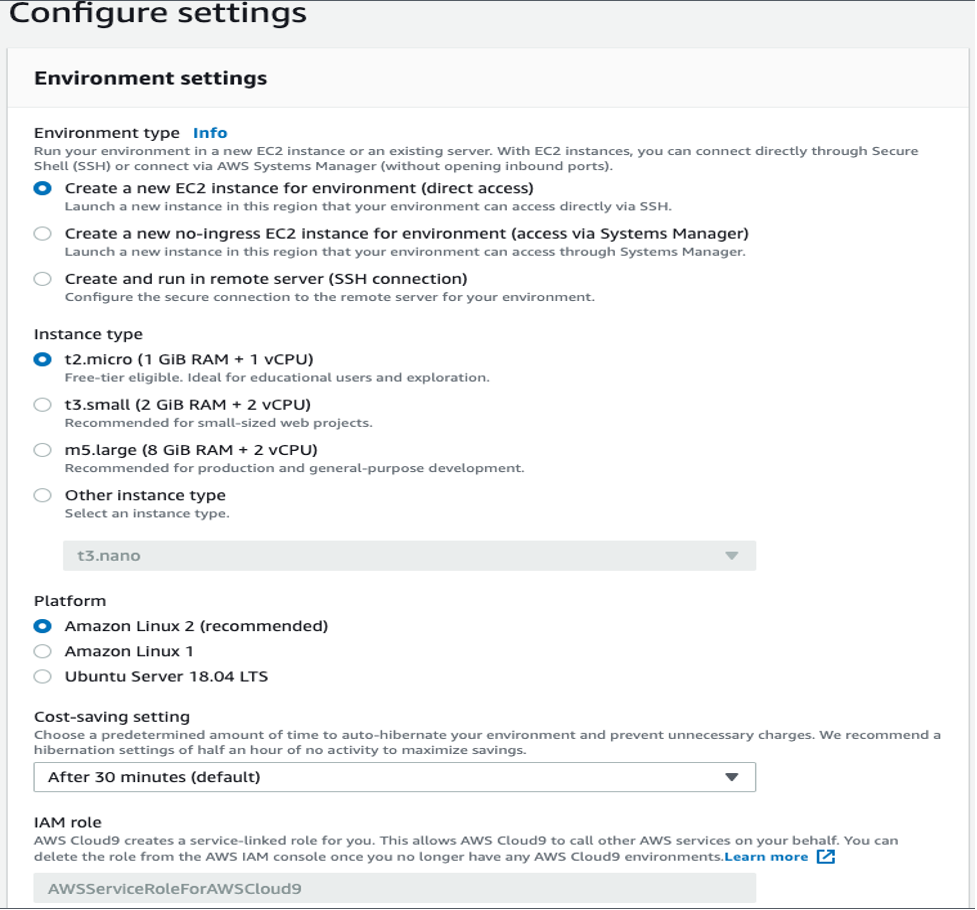
Task: Open After 30 minutes default selector
Action: (395, 777)
